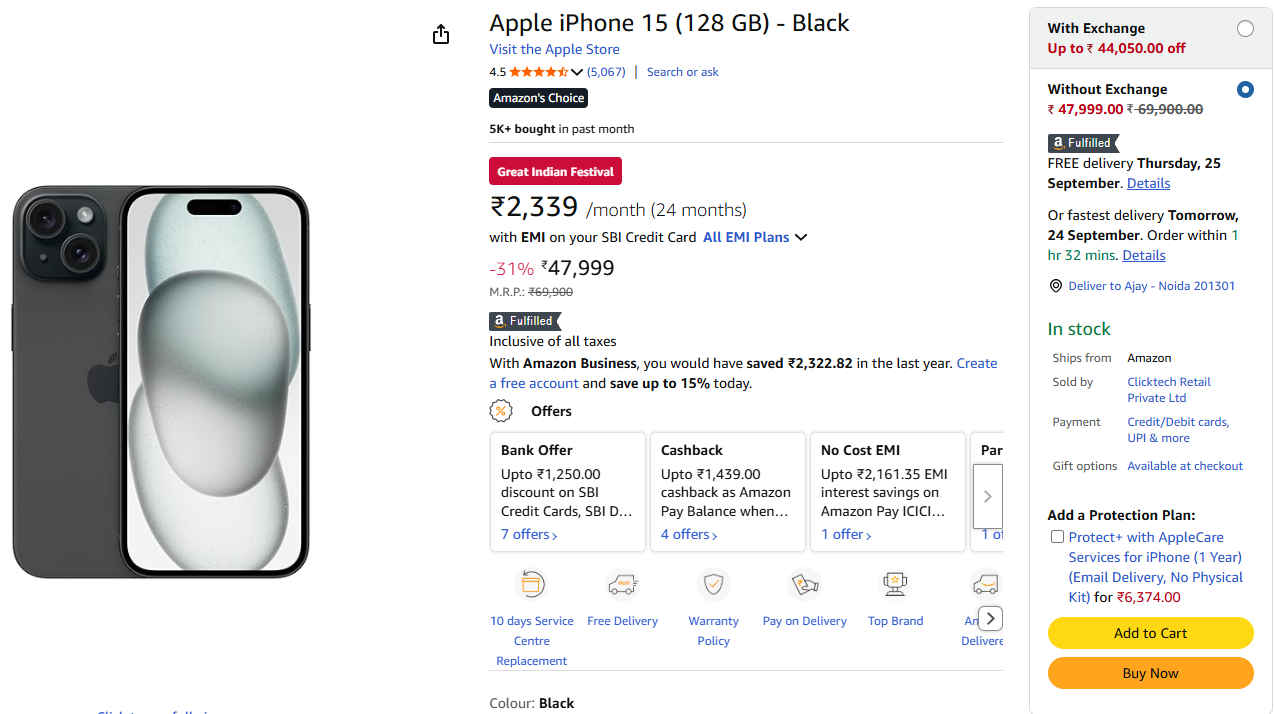Click the 10 days Service Centre Replacement icon
Screen dimensions: 1275x714
tap(531, 584)
